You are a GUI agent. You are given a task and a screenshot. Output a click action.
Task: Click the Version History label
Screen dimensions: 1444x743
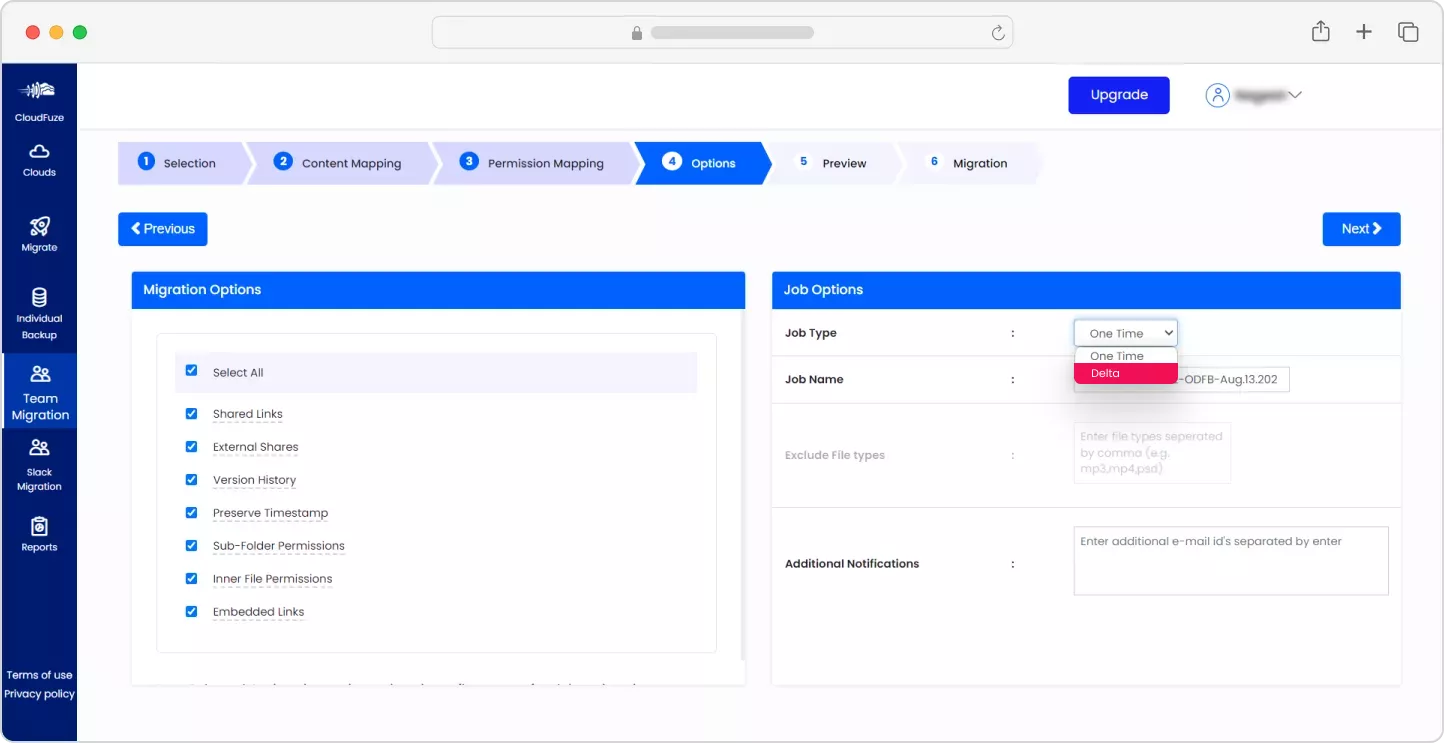click(254, 480)
